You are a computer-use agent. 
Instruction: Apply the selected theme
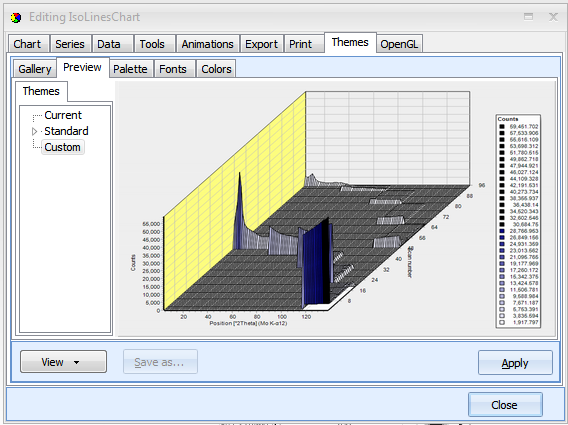(x=515, y=362)
